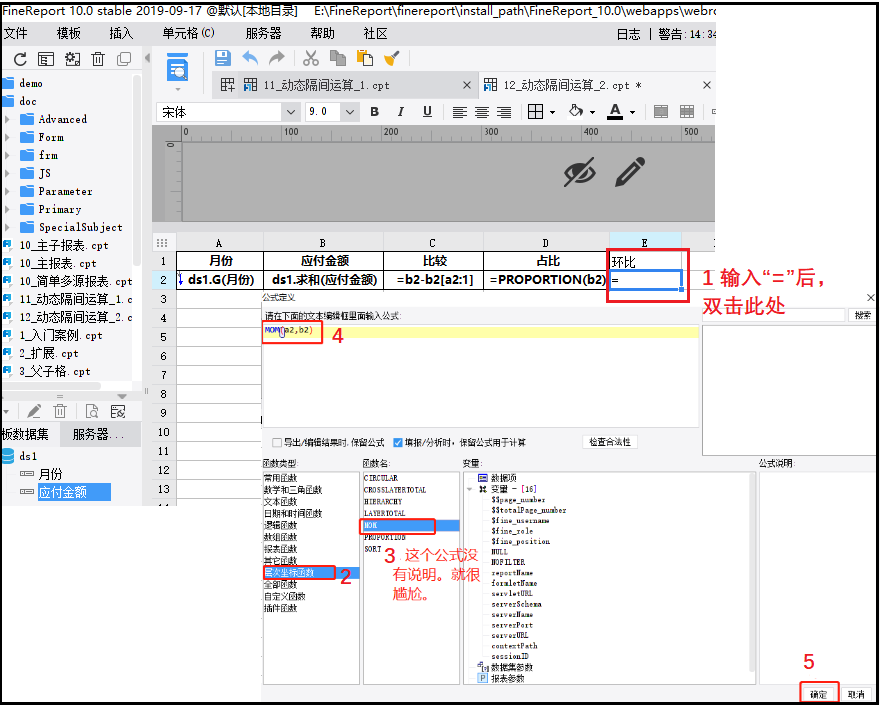Copy the selected cells
The image size is (884, 708).
tap(338, 58)
